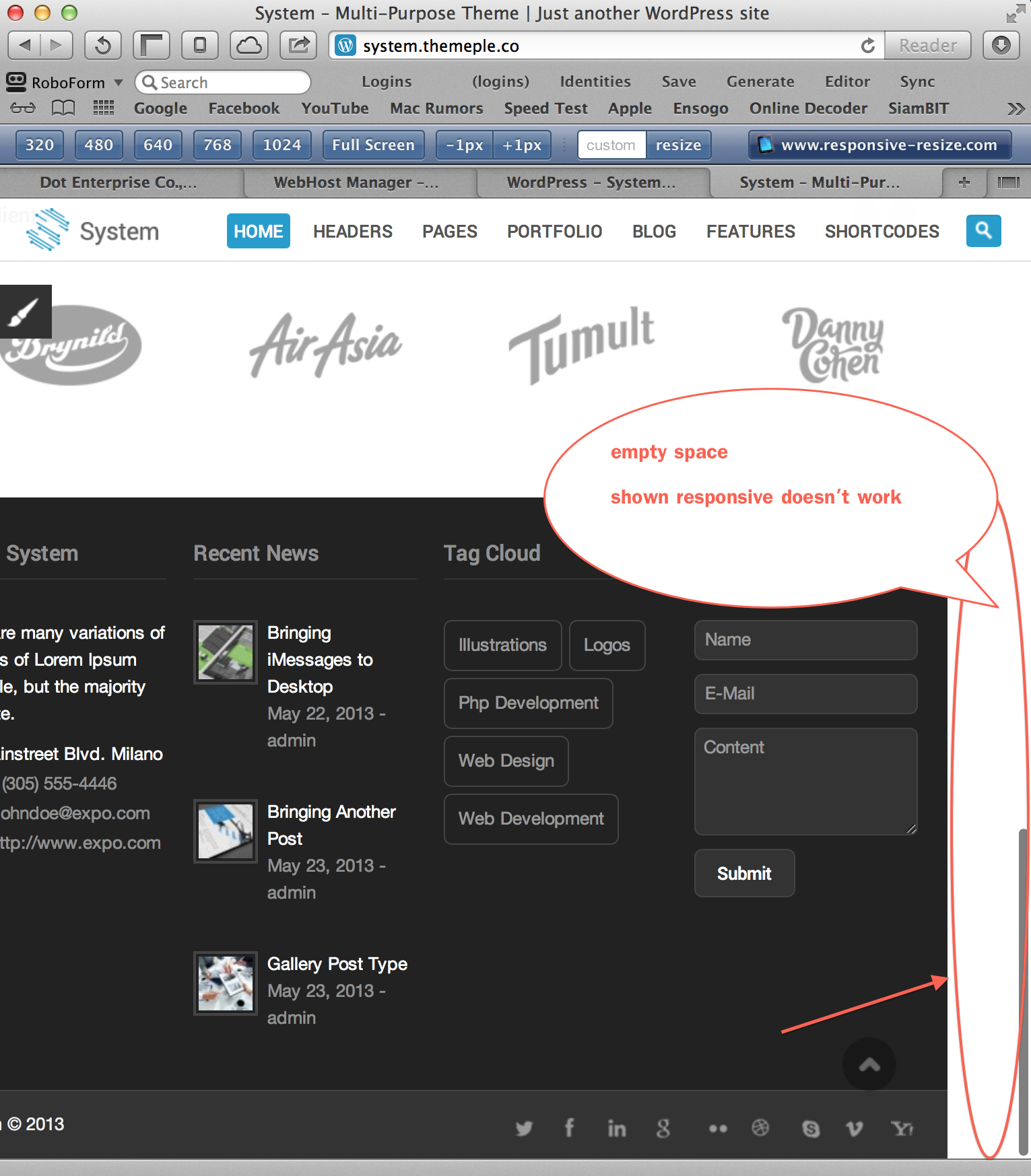Screen dimensions: 1031x1176
Task: Click the WordPress favicon in the address bar
Action: coord(345,45)
